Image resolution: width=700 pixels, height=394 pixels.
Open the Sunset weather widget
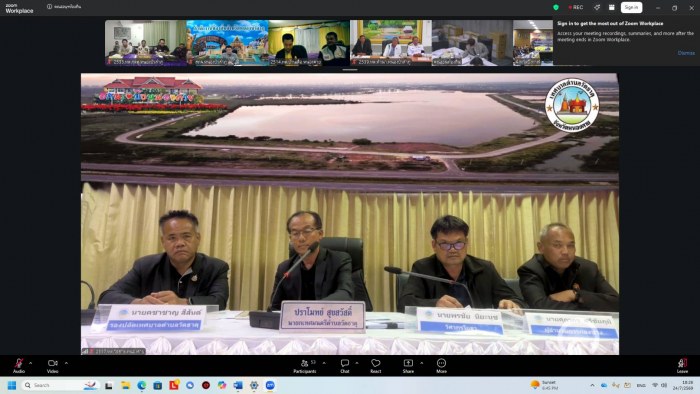pos(545,385)
